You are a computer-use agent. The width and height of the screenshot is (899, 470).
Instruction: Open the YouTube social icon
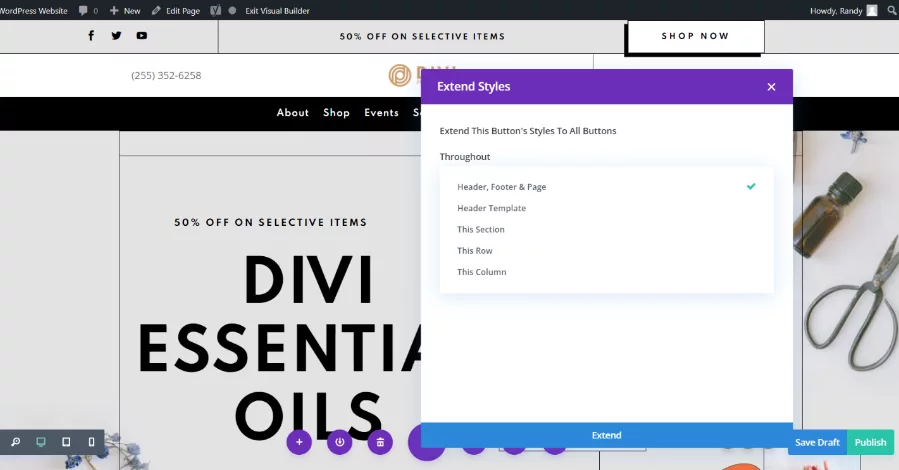click(x=142, y=36)
